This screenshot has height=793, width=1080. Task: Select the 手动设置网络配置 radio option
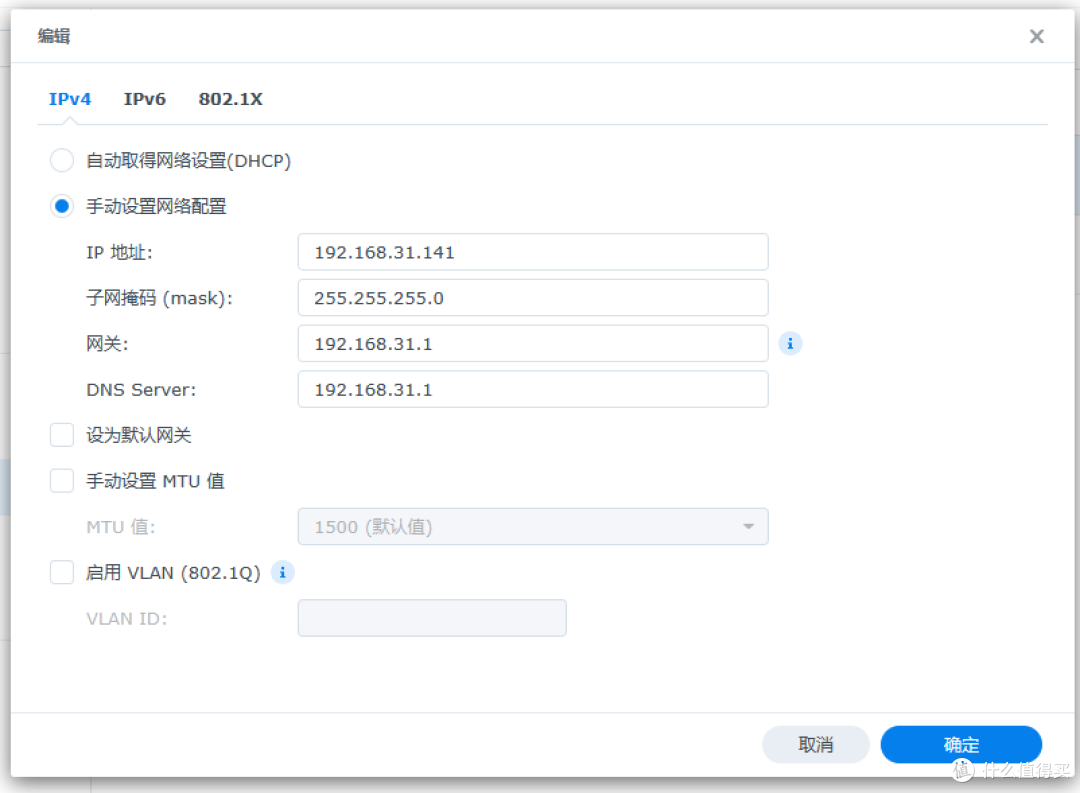(x=62, y=206)
